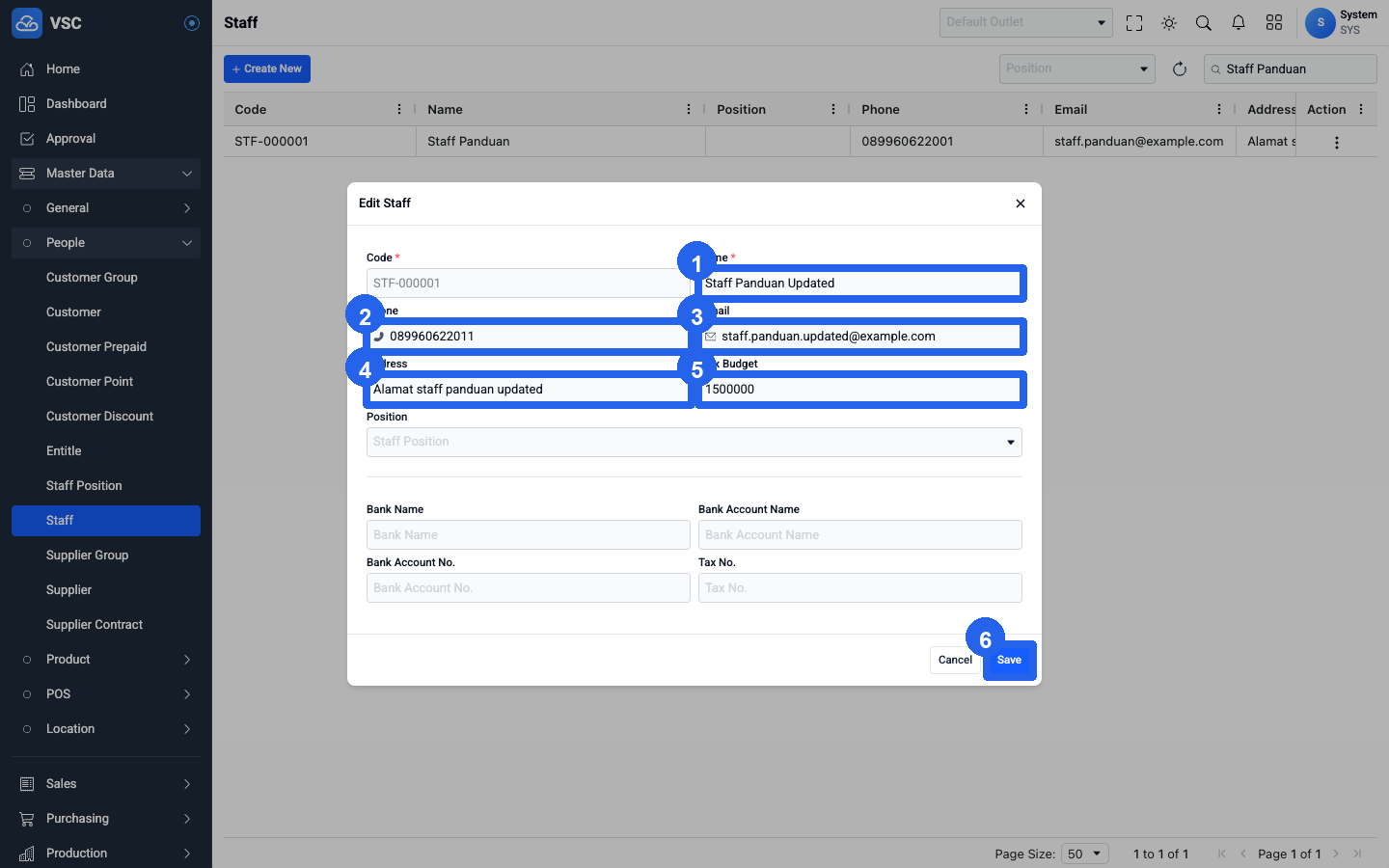Open notifications bell icon
The image size is (1389, 868).
(x=1239, y=23)
